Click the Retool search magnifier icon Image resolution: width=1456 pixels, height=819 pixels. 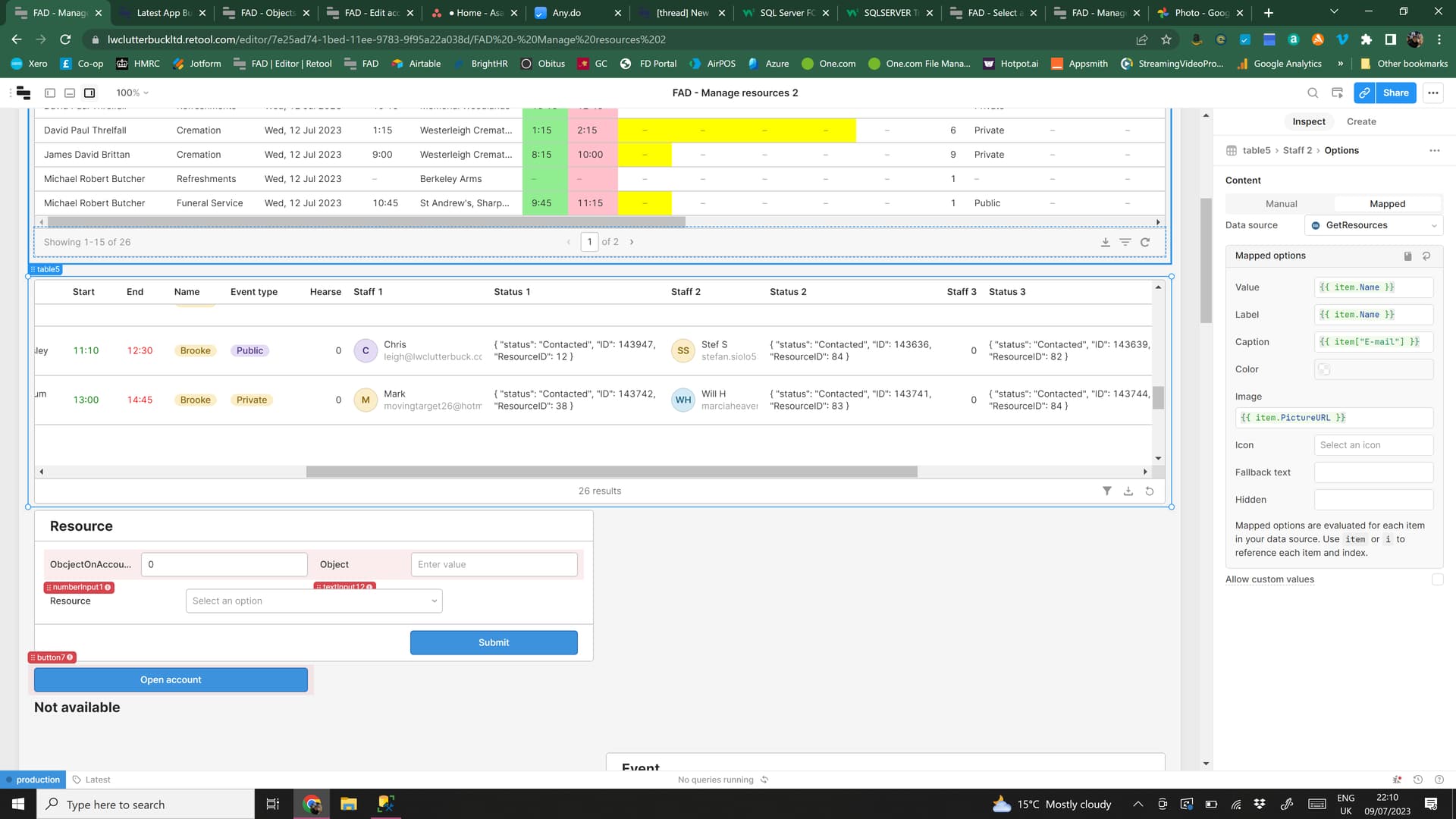pos(1313,93)
